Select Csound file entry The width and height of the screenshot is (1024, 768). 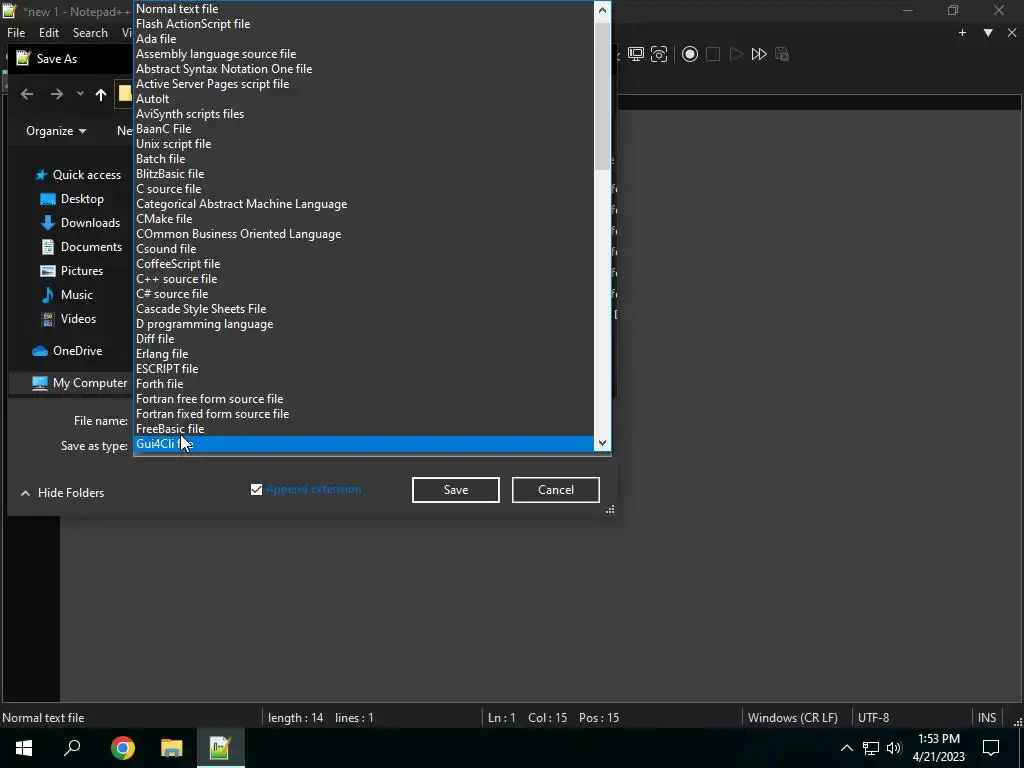364,249
